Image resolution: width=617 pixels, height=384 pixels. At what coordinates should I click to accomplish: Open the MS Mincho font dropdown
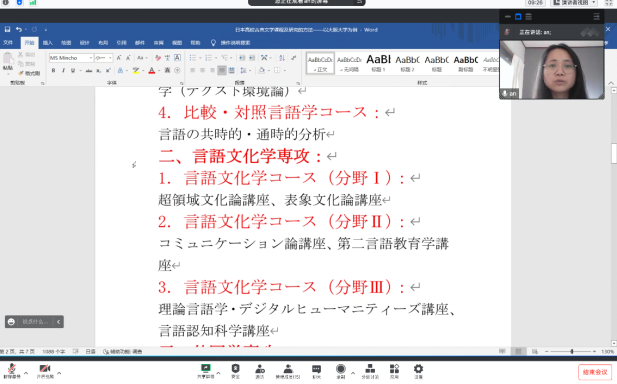[x=71, y=58]
